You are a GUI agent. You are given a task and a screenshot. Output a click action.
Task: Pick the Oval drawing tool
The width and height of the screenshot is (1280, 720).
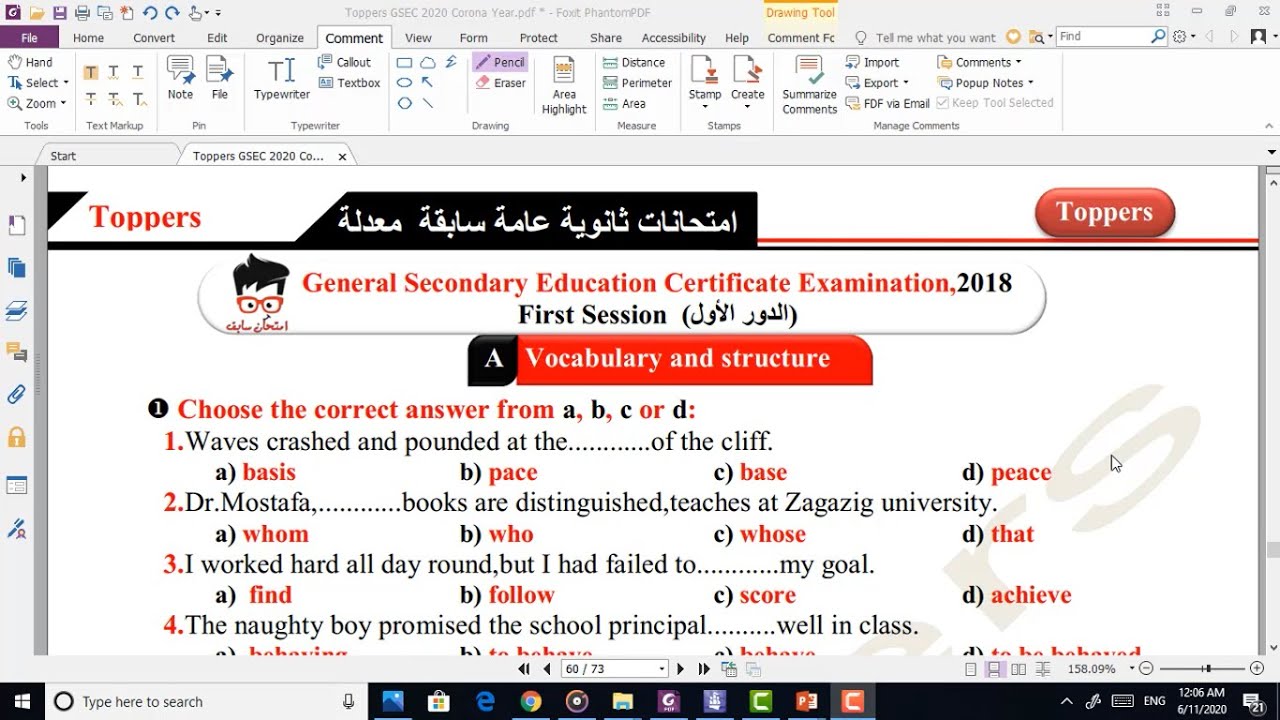tap(405, 83)
